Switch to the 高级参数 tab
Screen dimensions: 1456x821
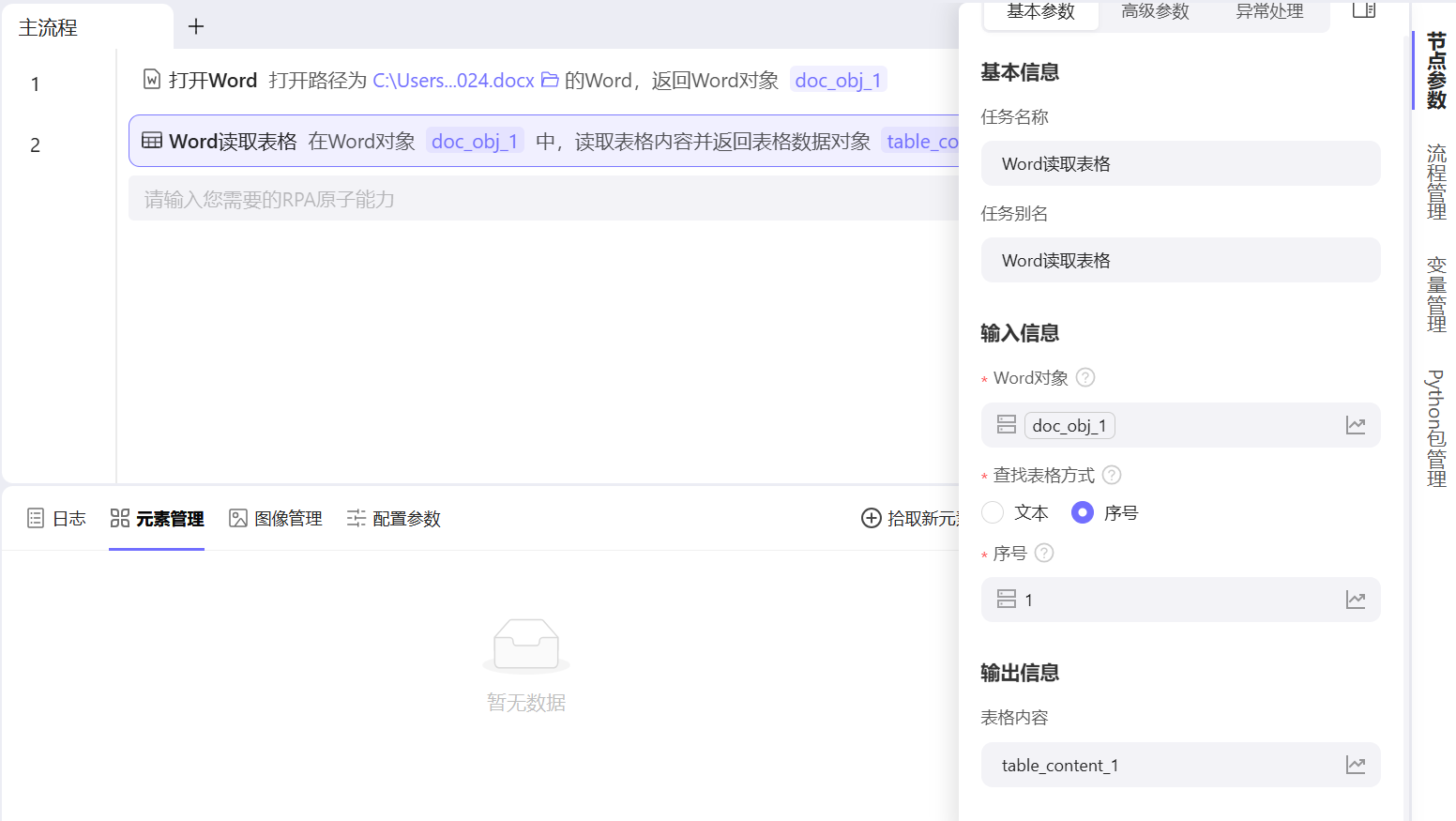point(1154,11)
